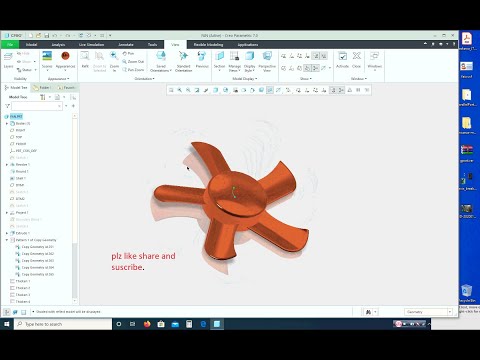Expand the Revolve 1 tree node

tap(7, 164)
